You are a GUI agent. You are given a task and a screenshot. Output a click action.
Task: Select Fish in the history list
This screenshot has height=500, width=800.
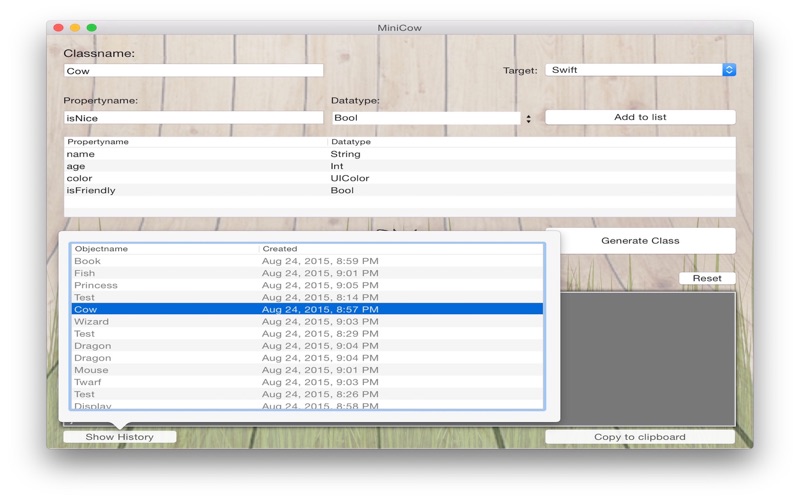307,273
